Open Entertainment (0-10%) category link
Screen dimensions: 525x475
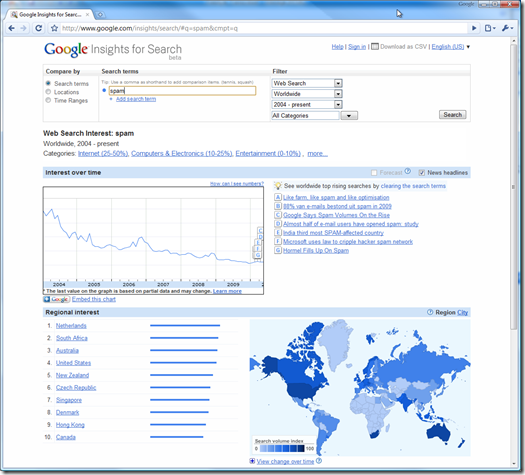268,154
